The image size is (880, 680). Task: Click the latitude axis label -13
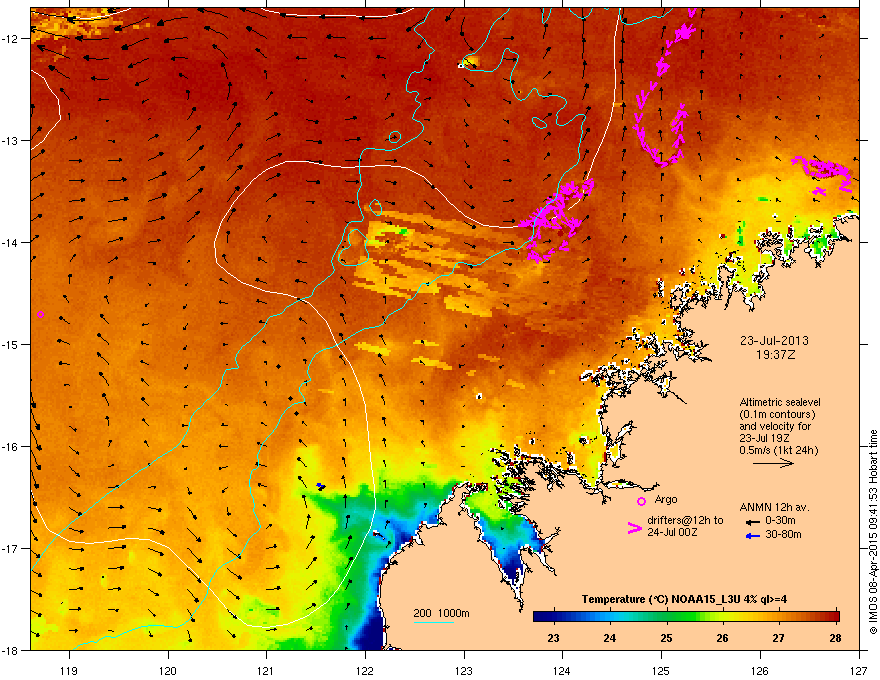click(x=10, y=140)
